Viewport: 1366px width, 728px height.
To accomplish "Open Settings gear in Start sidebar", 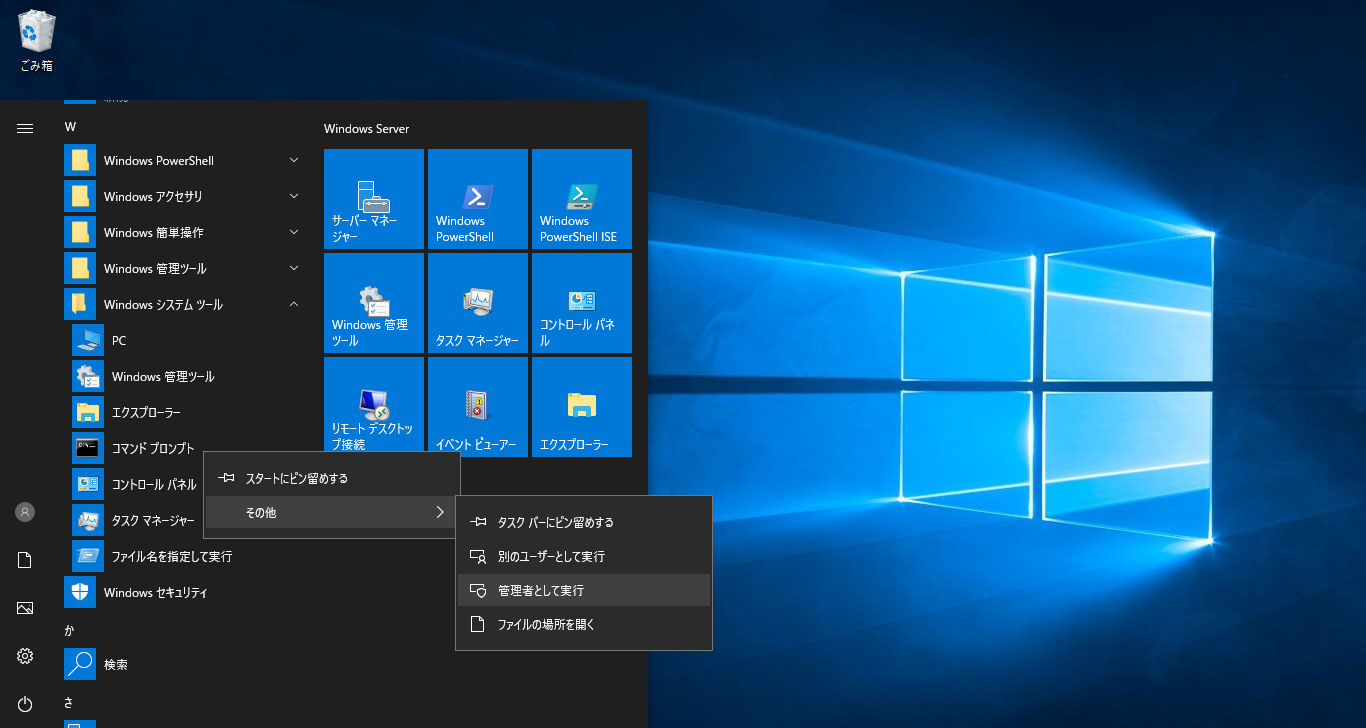I will pos(25,656).
